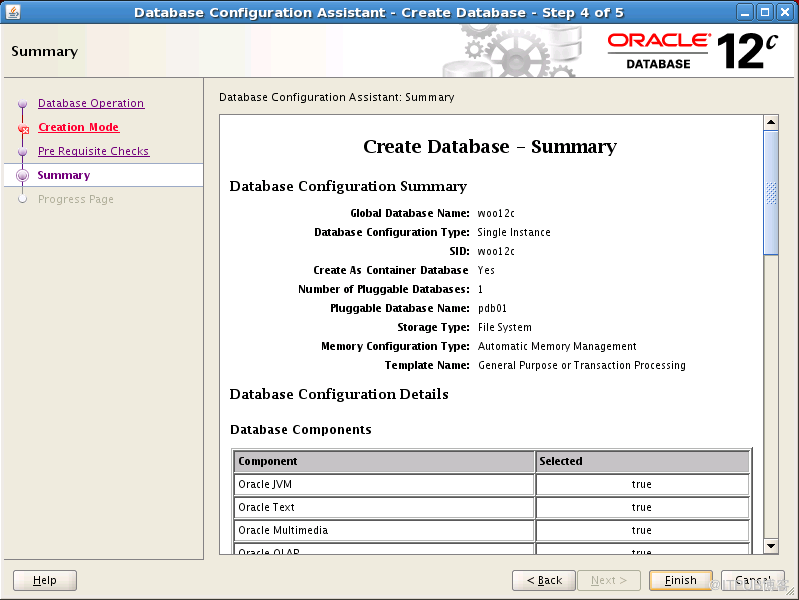Select the Oracle JVM table row
Screen dimensions: 799x600
[x=491, y=484]
